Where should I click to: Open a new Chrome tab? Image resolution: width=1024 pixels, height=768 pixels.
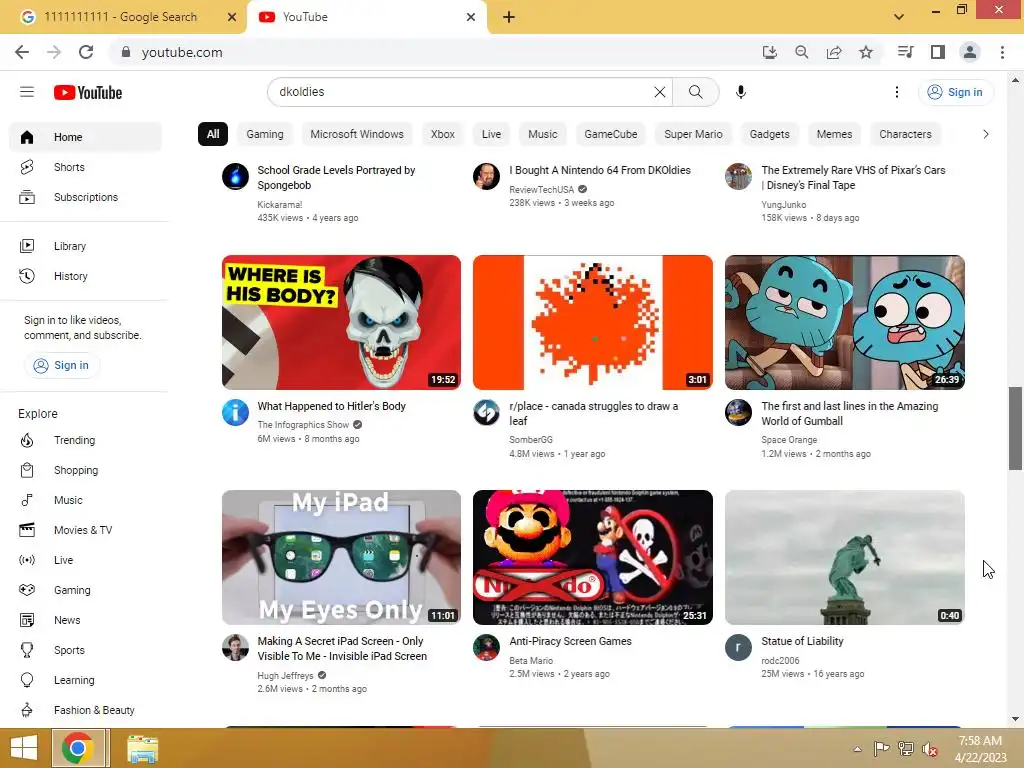pos(509,17)
